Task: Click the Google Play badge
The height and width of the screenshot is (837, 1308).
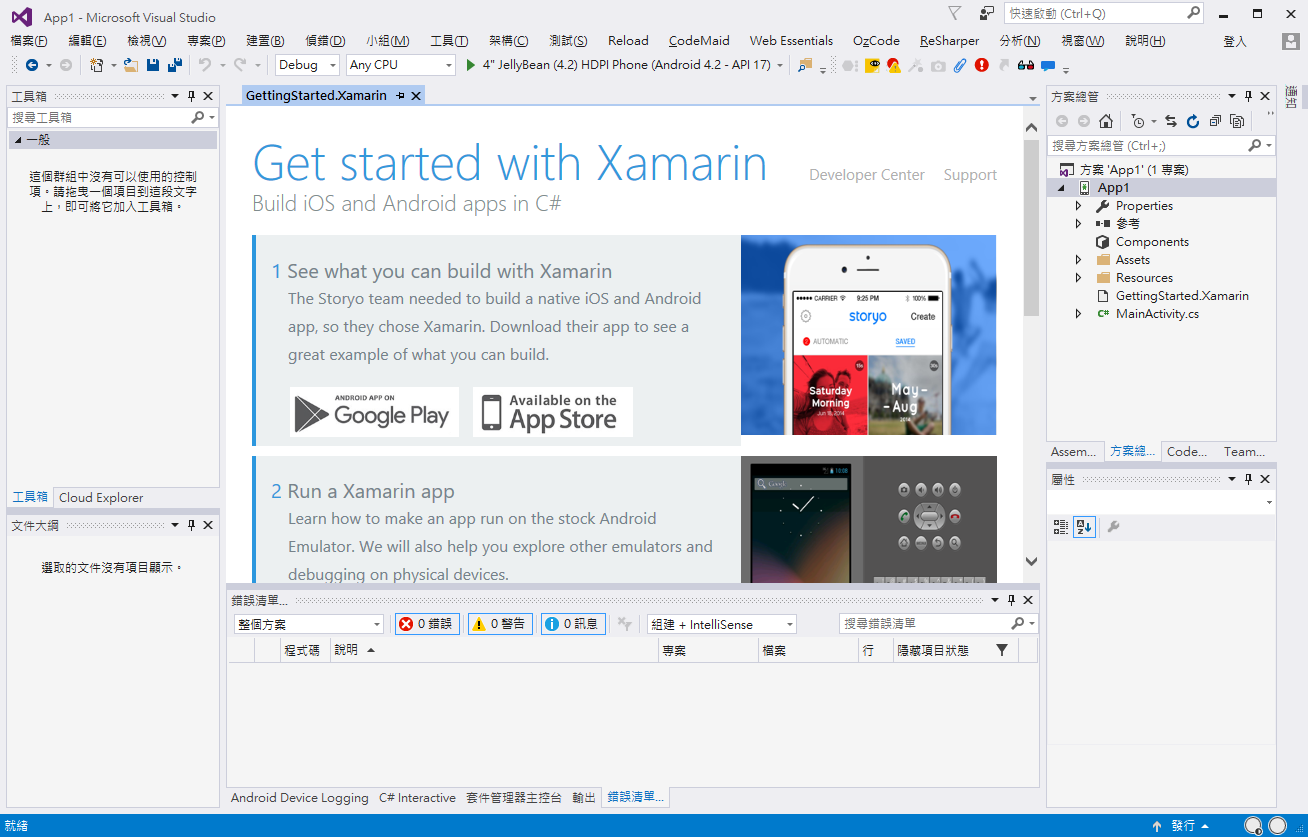Action: [x=375, y=412]
